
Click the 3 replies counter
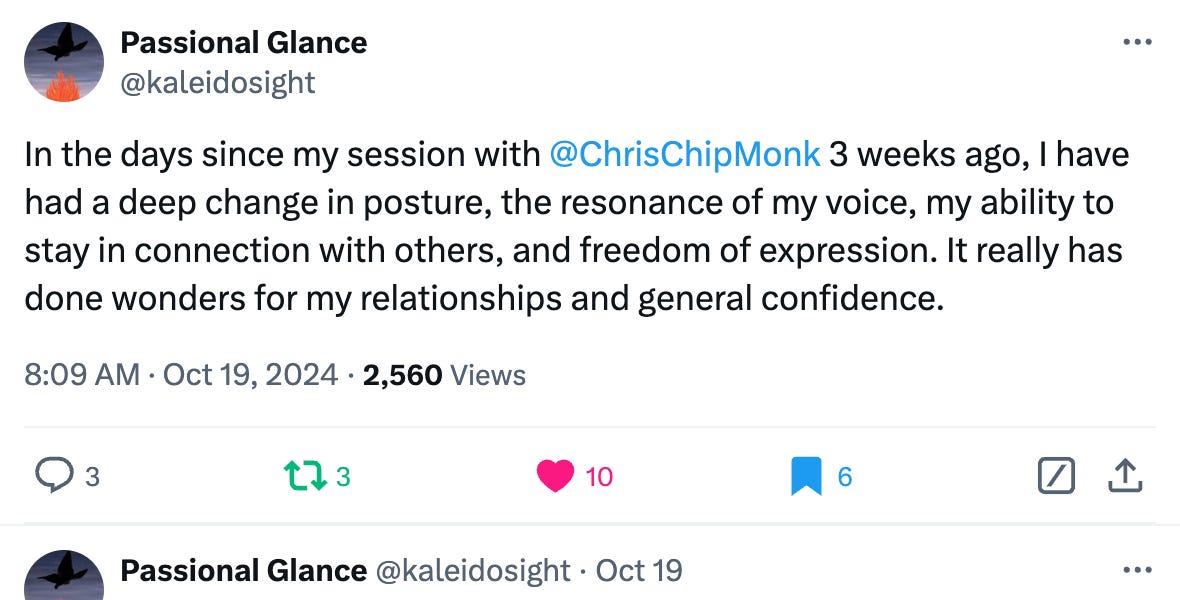[x=93, y=477]
